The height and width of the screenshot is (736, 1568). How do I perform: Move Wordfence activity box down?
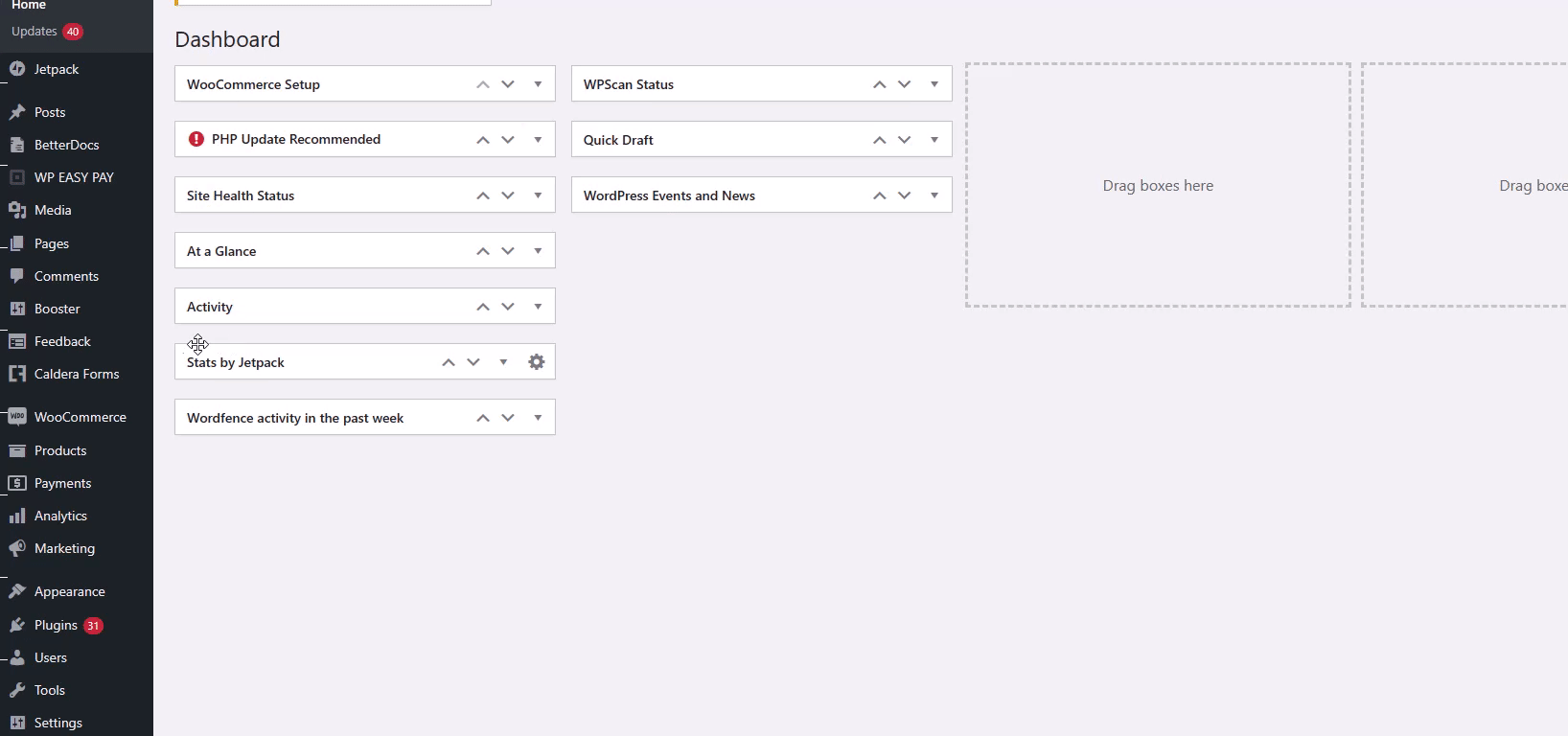pyautogui.click(x=508, y=418)
